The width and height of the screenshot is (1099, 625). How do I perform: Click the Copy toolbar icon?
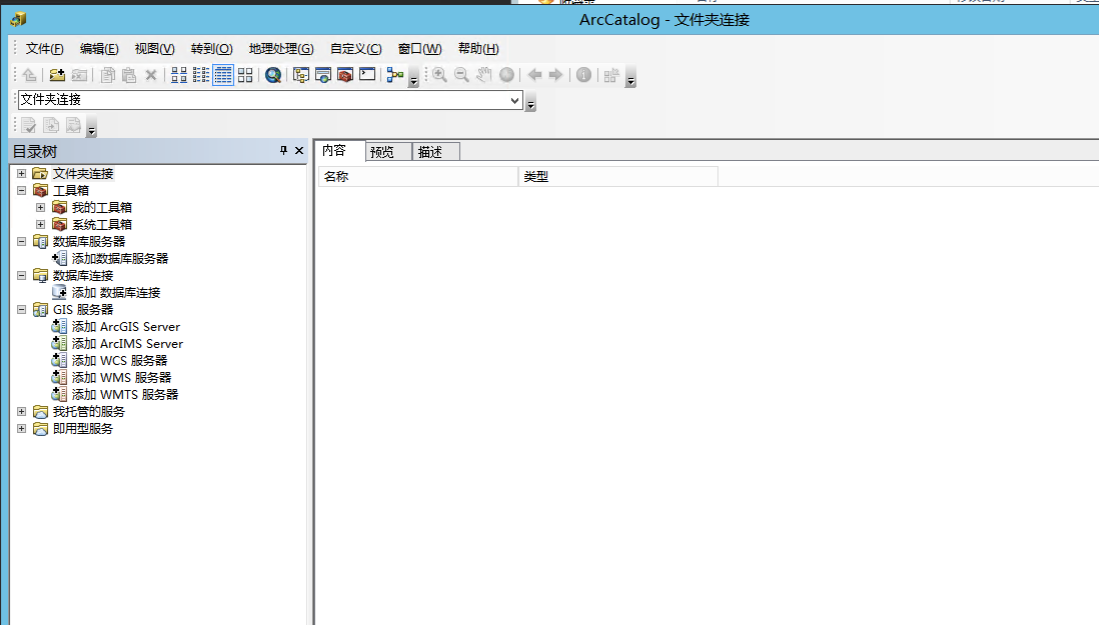(x=107, y=75)
